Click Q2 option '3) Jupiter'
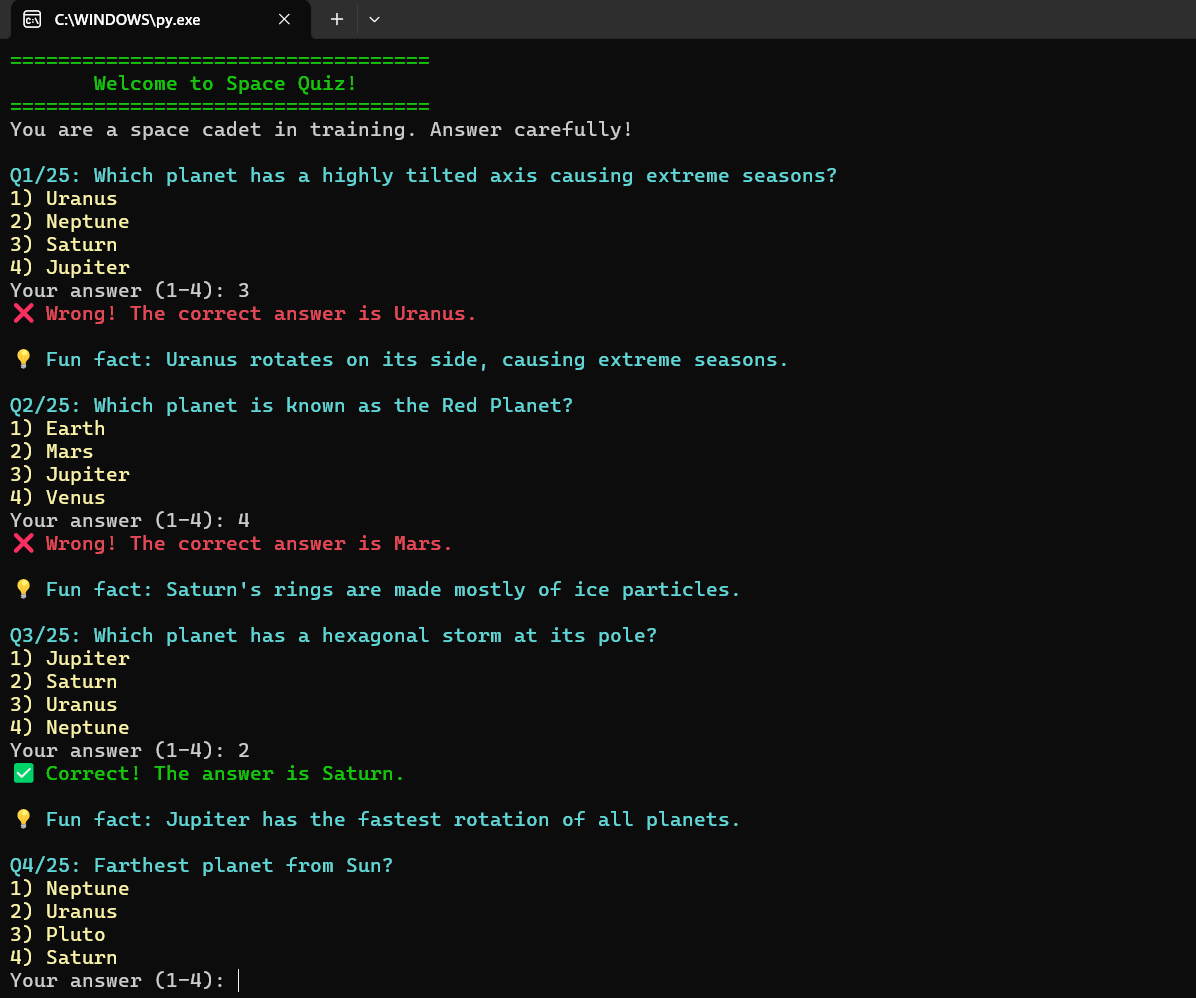Screen dimensions: 1196x998 pos(69,475)
